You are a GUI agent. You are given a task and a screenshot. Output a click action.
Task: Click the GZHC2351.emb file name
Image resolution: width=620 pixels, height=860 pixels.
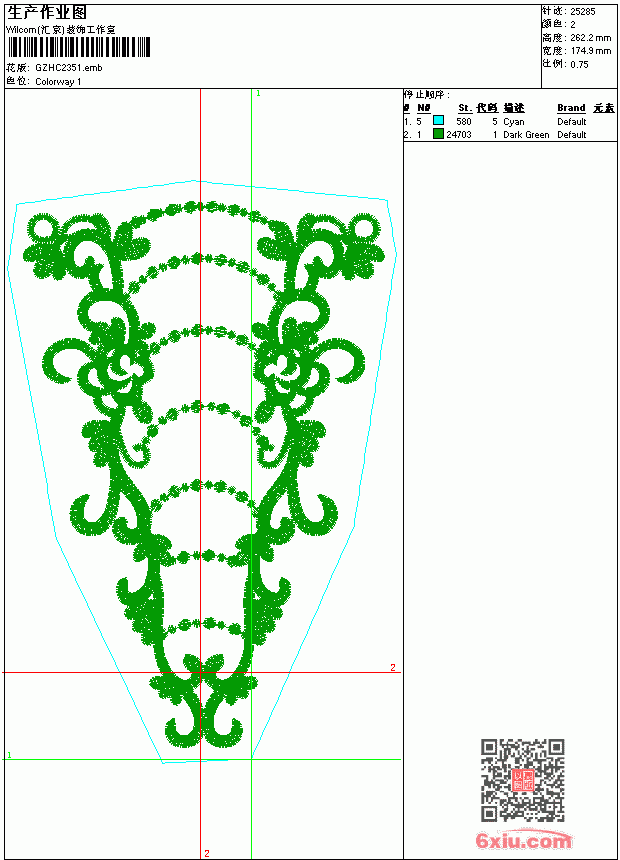click(69, 68)
